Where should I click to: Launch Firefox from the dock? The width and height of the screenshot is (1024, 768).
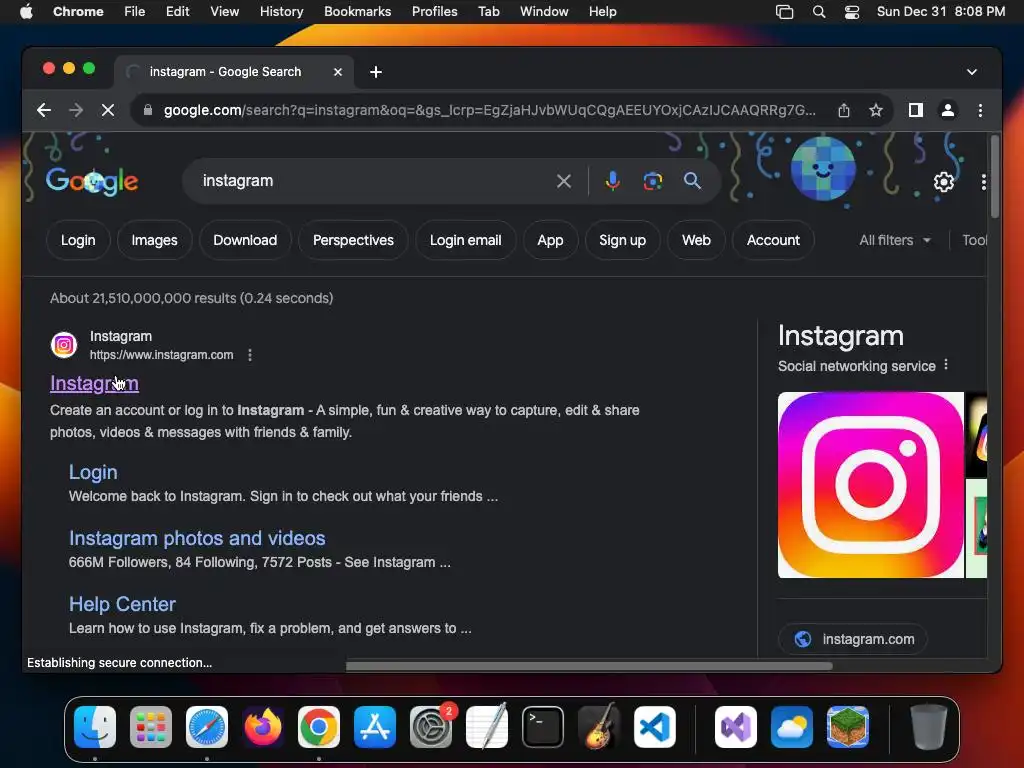pyautogui.click(x=263, y=727)
